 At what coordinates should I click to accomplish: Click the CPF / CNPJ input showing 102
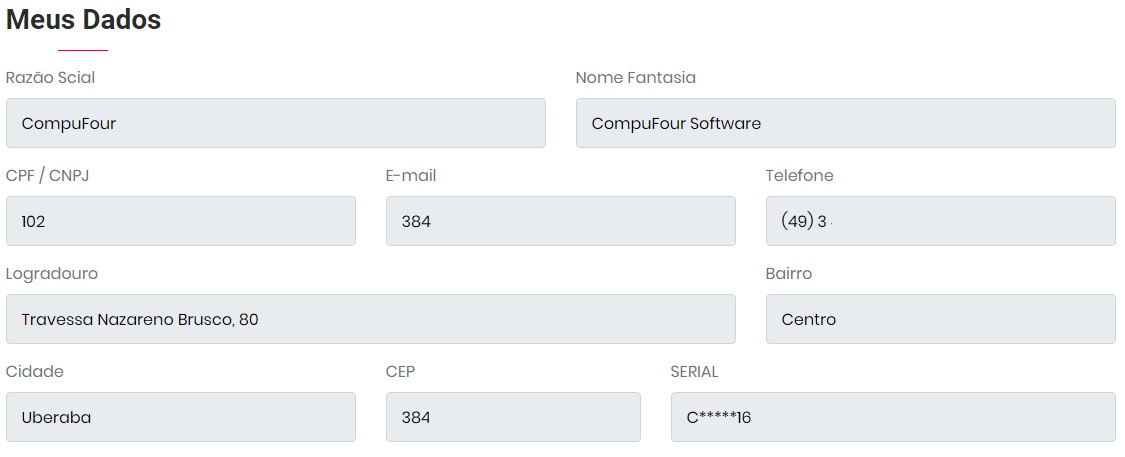point(180,221)
